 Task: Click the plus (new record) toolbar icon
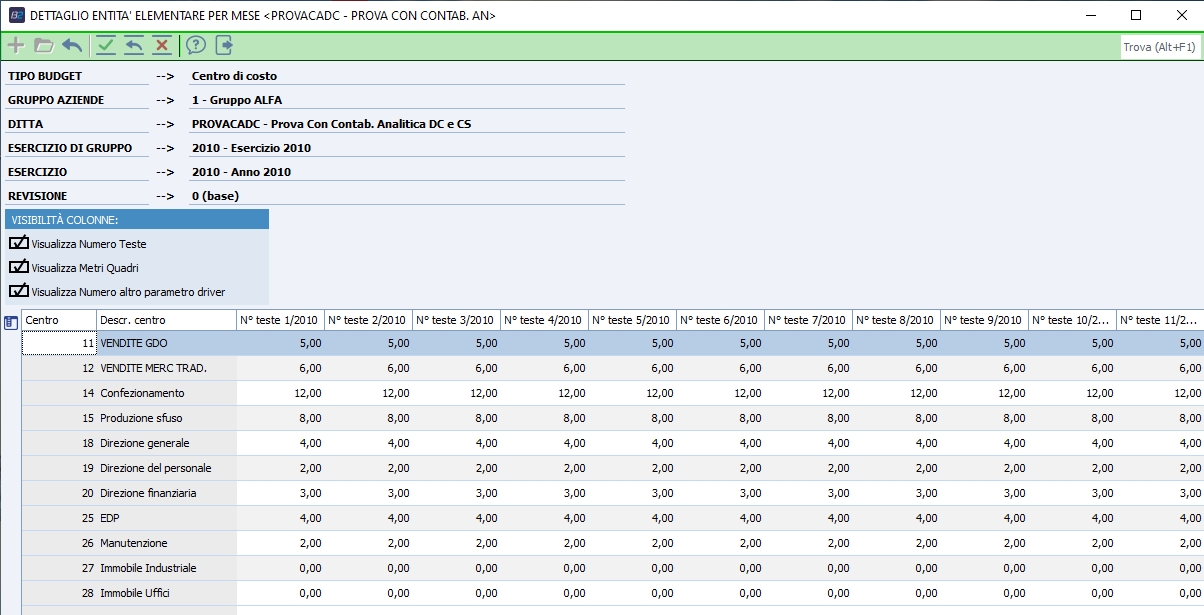pos(16,45)
